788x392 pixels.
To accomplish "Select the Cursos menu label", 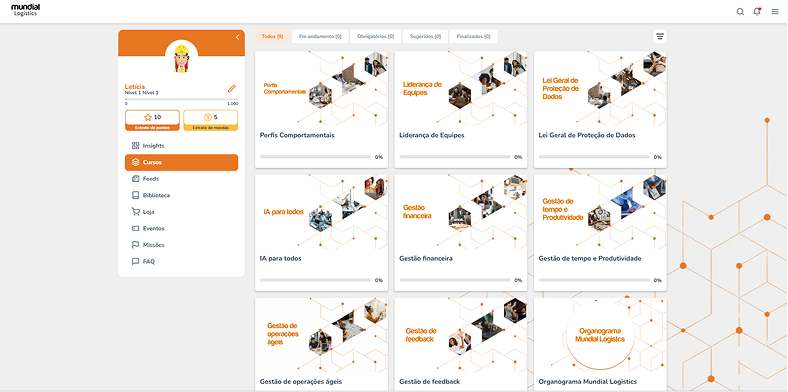I will [x=152, y=162].
